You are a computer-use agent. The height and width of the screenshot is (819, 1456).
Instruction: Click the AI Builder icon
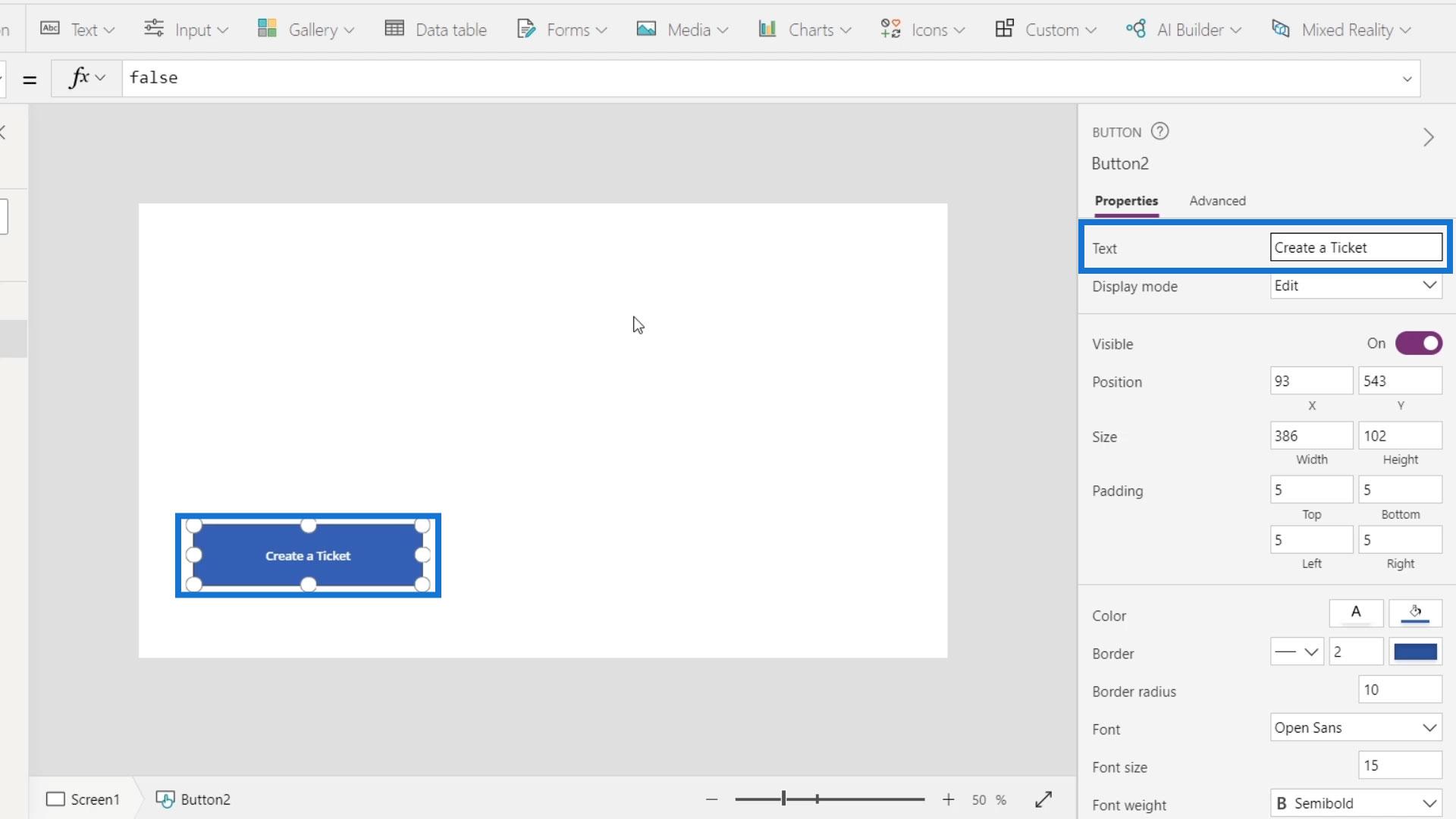coord(1136,29)
